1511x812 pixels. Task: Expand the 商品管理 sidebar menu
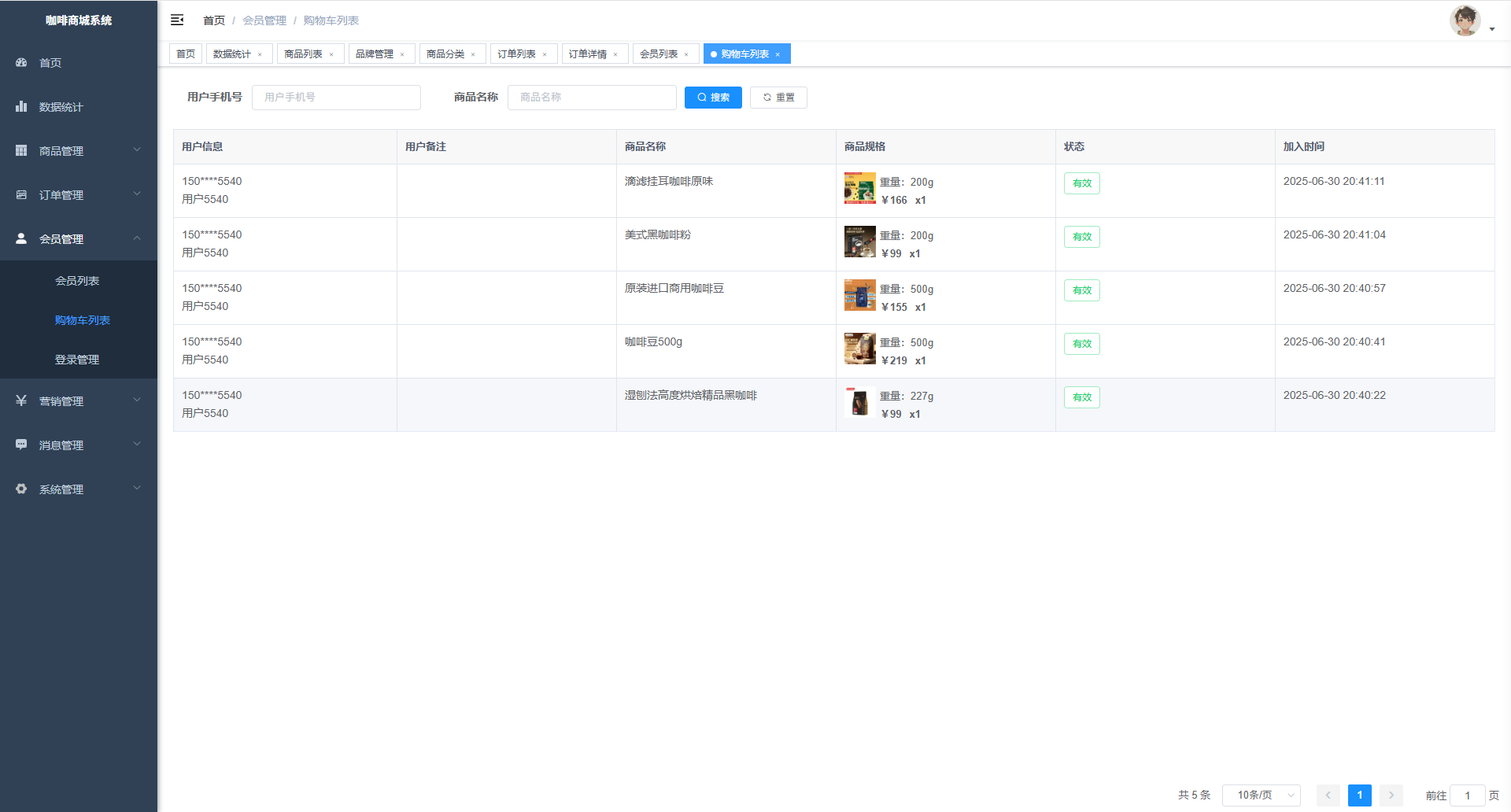79,150
